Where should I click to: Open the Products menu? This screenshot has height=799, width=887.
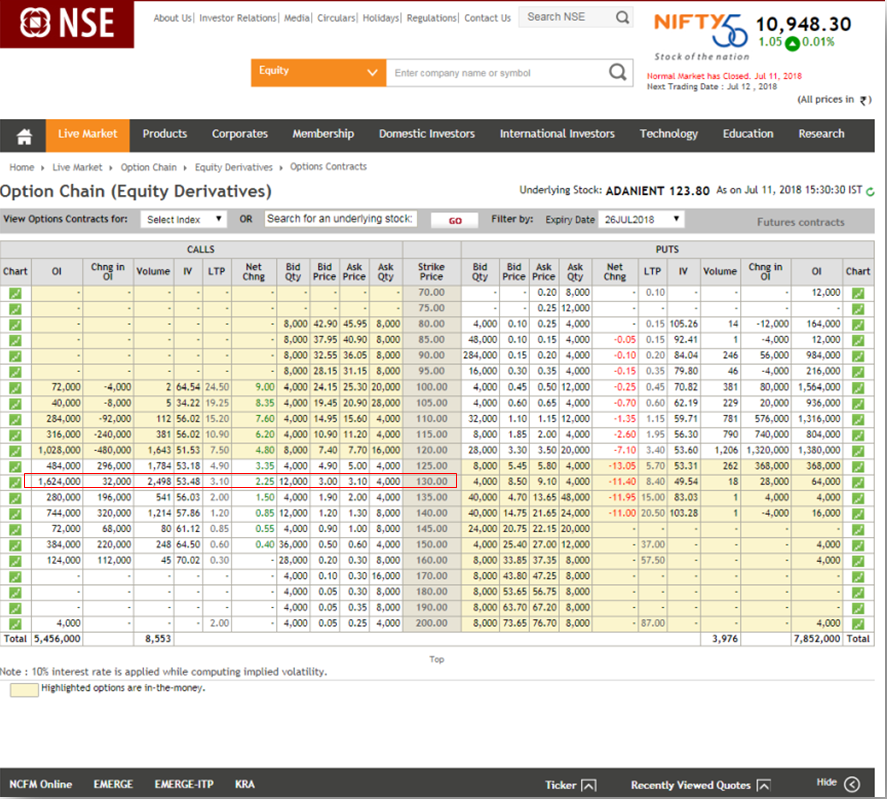(x=165, y=134)
